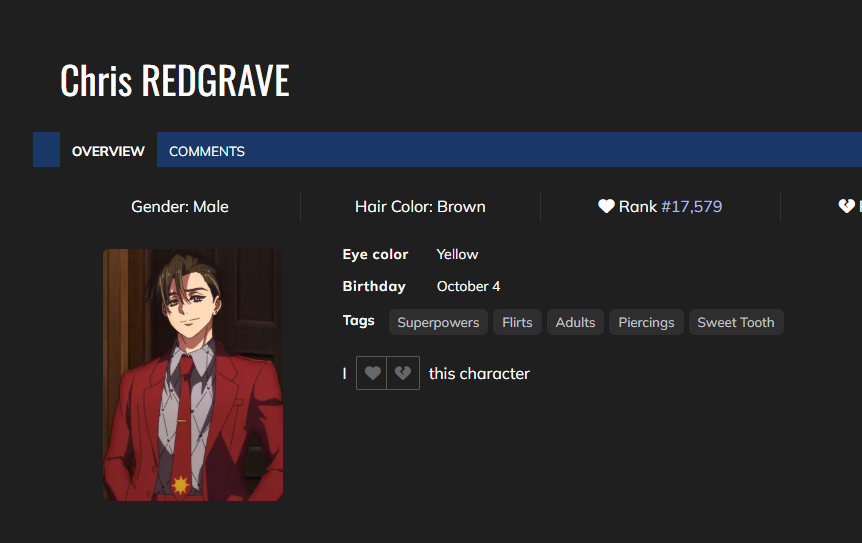Image resolution: width=862 pixels, height=543 pixels.
Task: Click the Gender: Male attribute
Action: coord(180,207)
